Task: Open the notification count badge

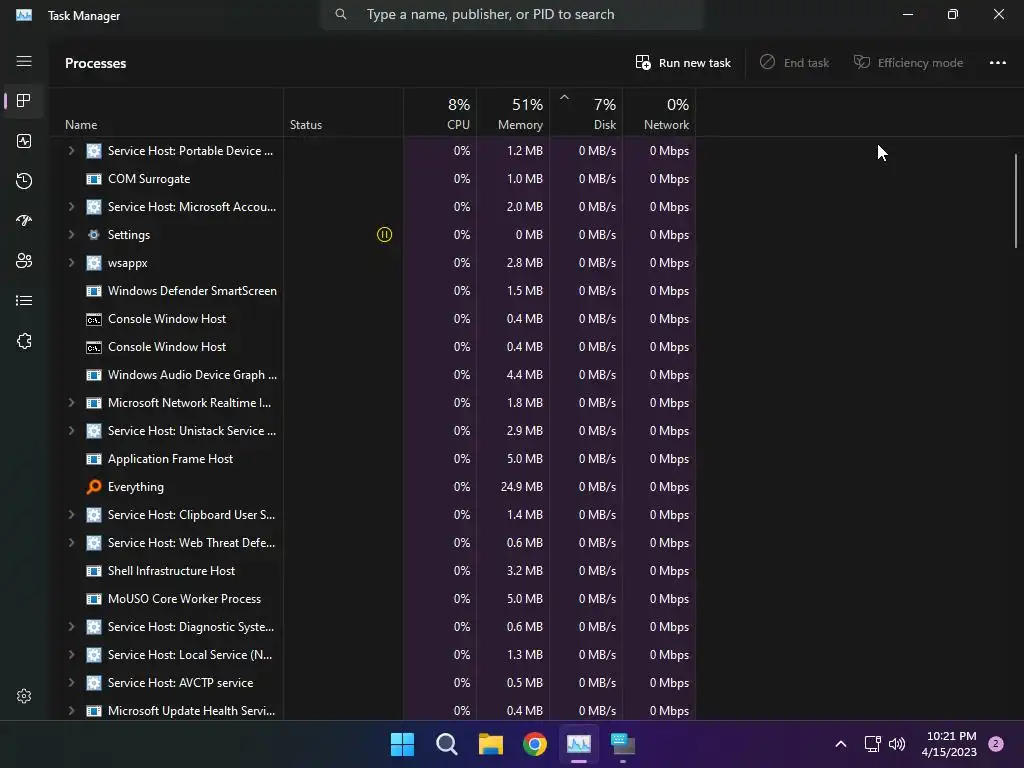Action: click(996, 744)
